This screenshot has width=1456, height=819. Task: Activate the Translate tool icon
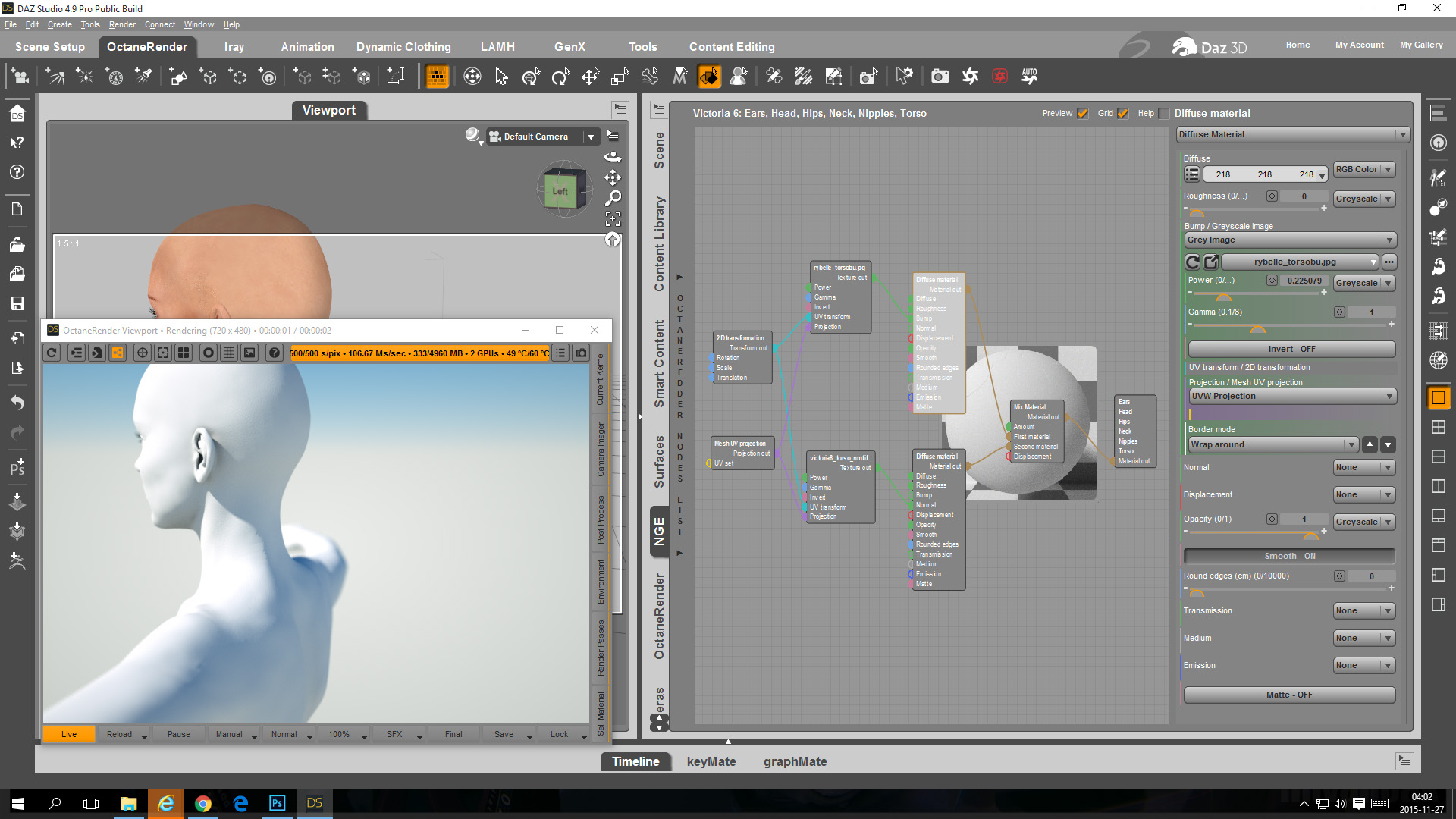point(590,77)
